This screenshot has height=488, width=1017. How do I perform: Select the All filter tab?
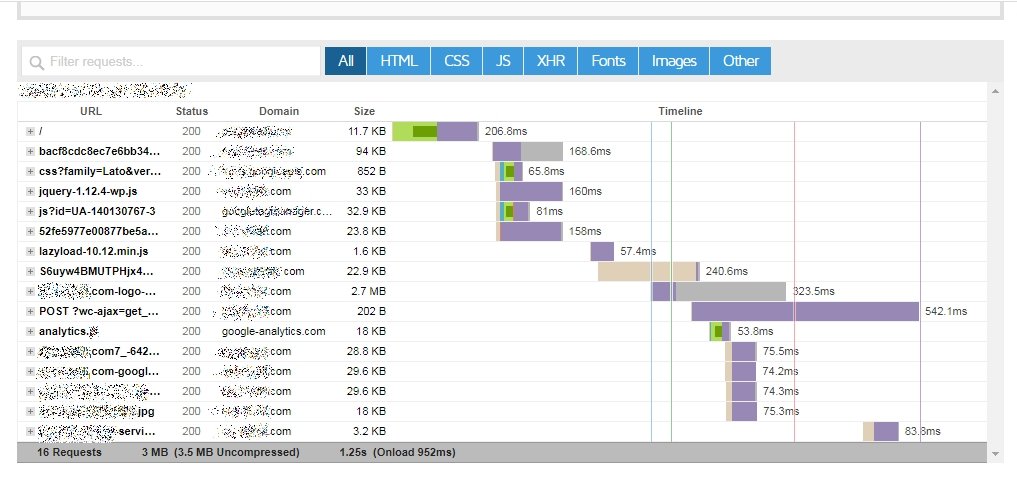pyautogui.click(x=345, y=61)
